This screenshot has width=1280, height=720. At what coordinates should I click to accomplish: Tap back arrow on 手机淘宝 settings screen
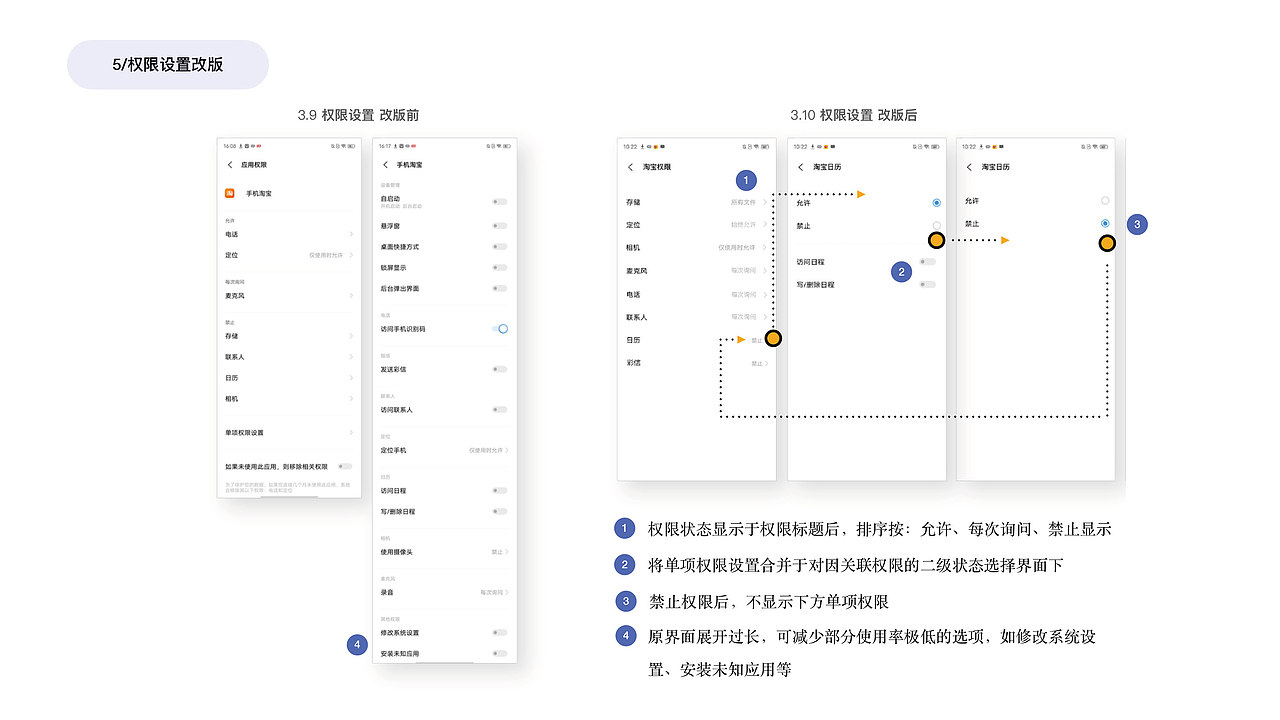tap(386, 164)
